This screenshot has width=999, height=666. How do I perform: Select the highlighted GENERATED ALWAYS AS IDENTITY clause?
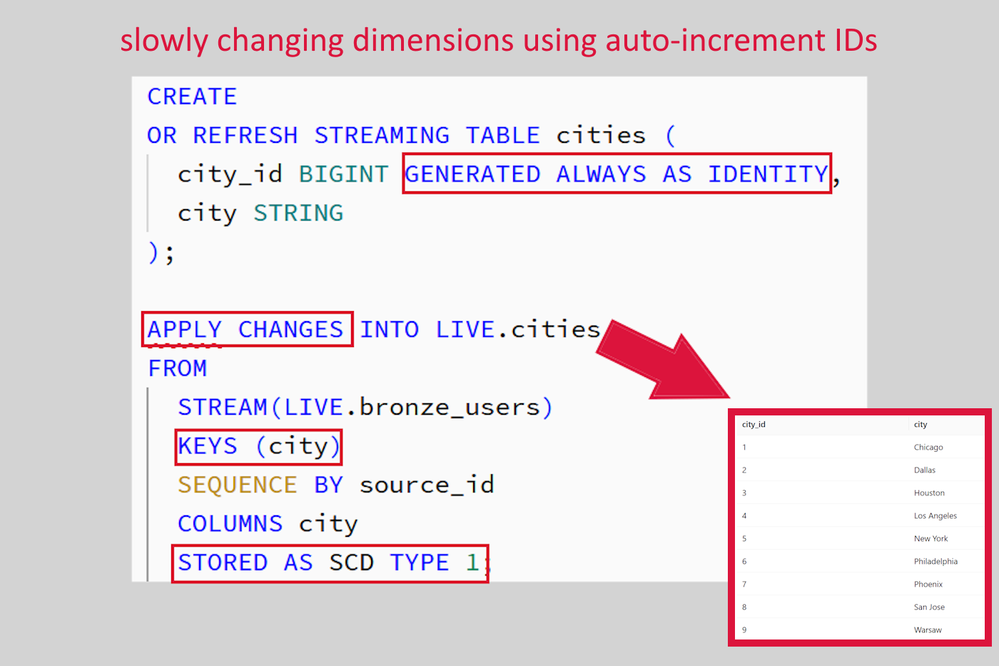(x=615, y=173)
